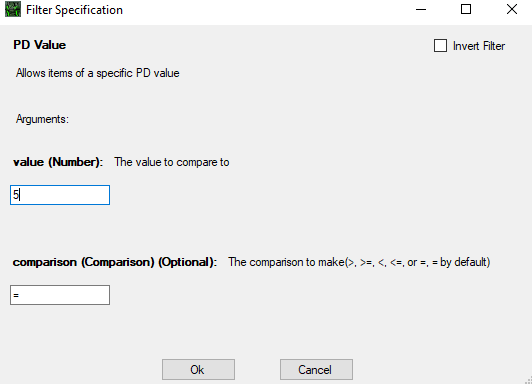Click the 'value (Number)' bold label
The width and height of the screenshot is (532, 384).
(58, 162)
